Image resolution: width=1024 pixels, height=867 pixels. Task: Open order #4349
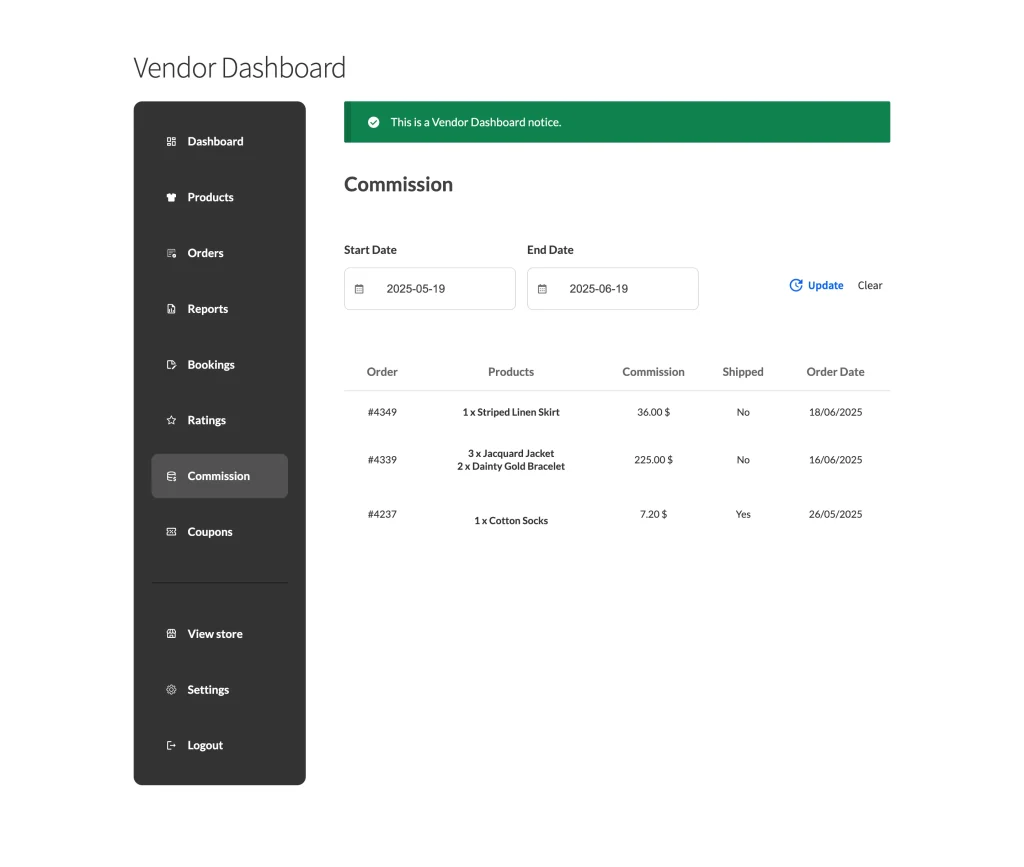(x=382, y=413)
